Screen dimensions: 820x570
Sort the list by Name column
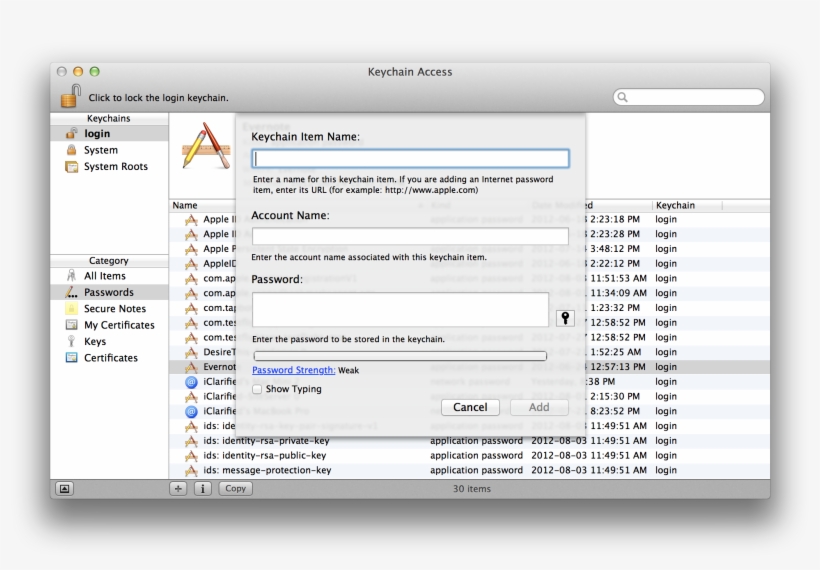(x=186, y=205)
